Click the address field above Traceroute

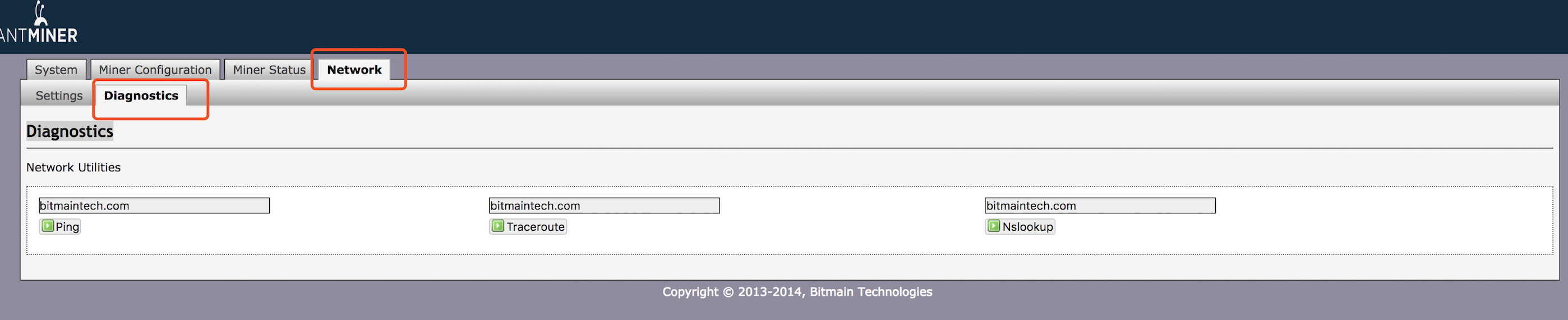(x=604, y=205)
